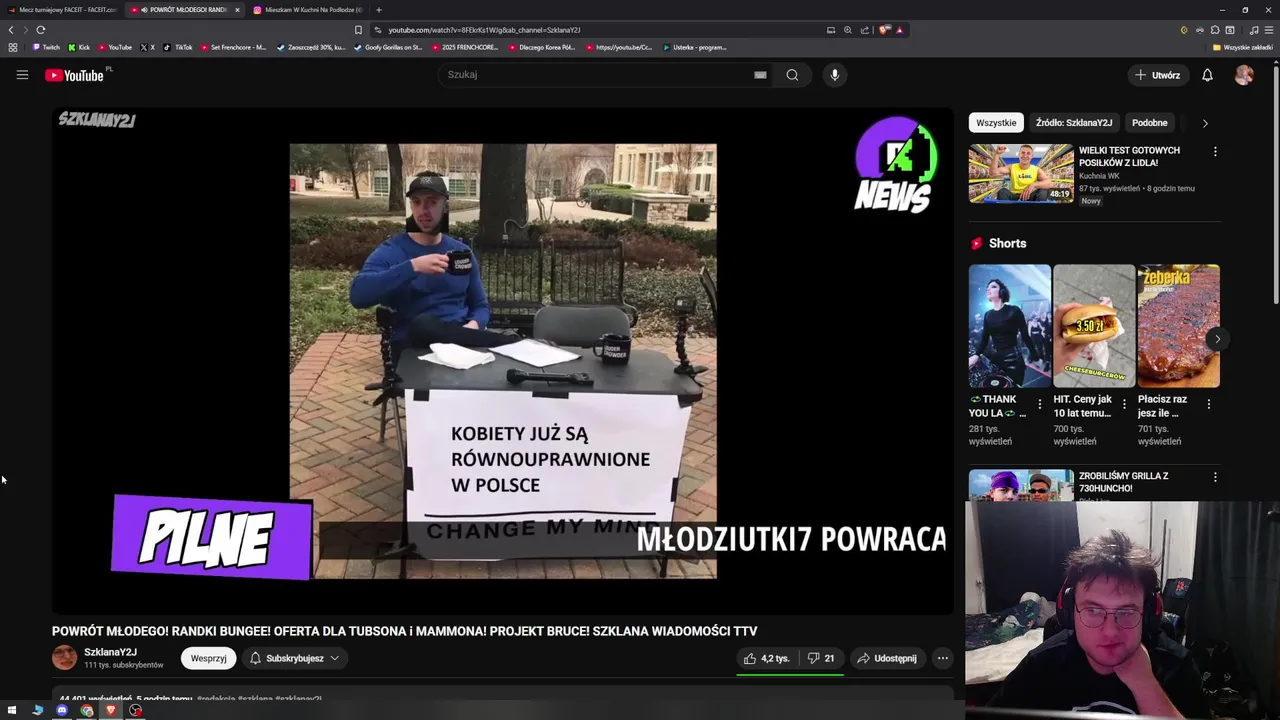Open the Kuchnia WK channel link
The width and height of the screenshot is (1280, 720).
tap(1099, 176)
